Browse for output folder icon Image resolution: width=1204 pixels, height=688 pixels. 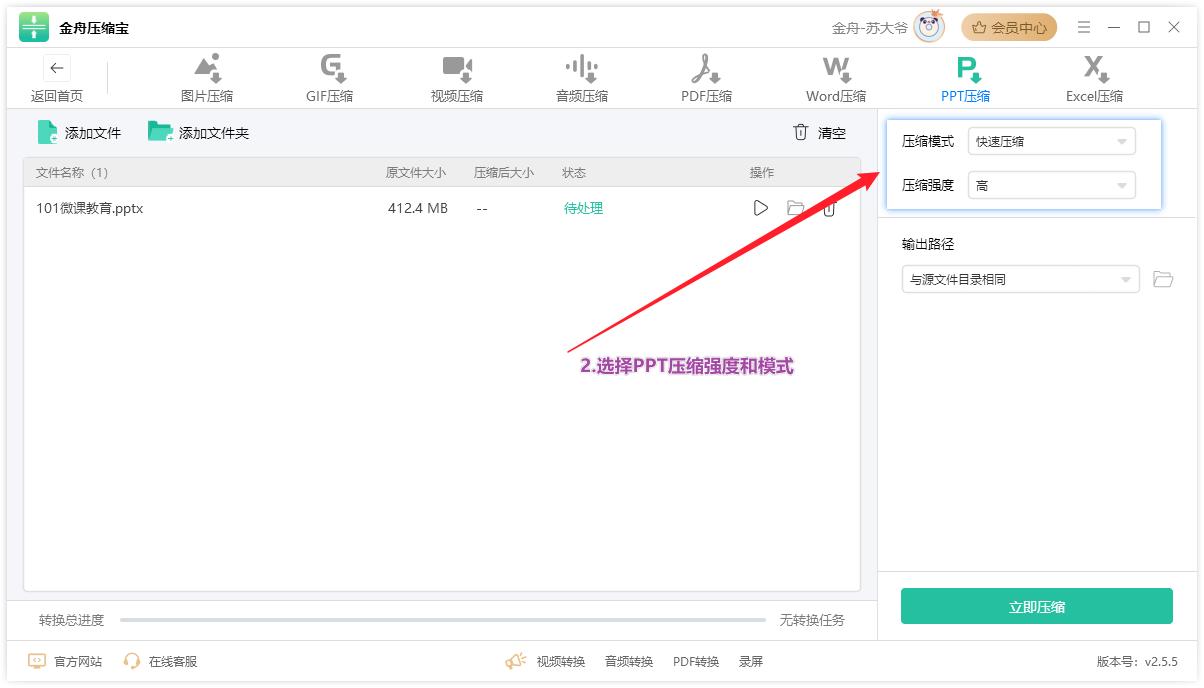click(1162, 280)
